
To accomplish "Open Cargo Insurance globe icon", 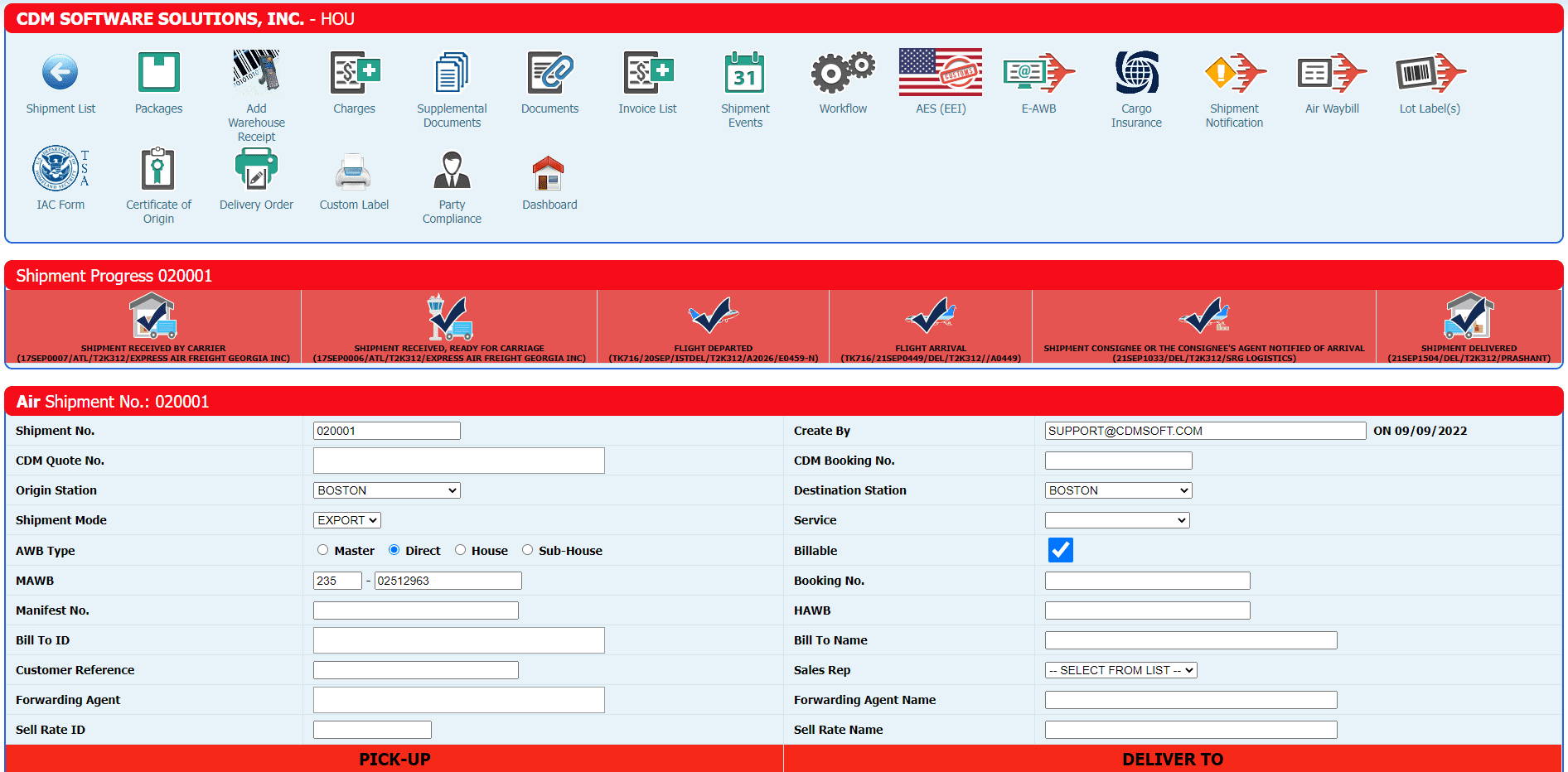I will click(x=1136, y=73).
